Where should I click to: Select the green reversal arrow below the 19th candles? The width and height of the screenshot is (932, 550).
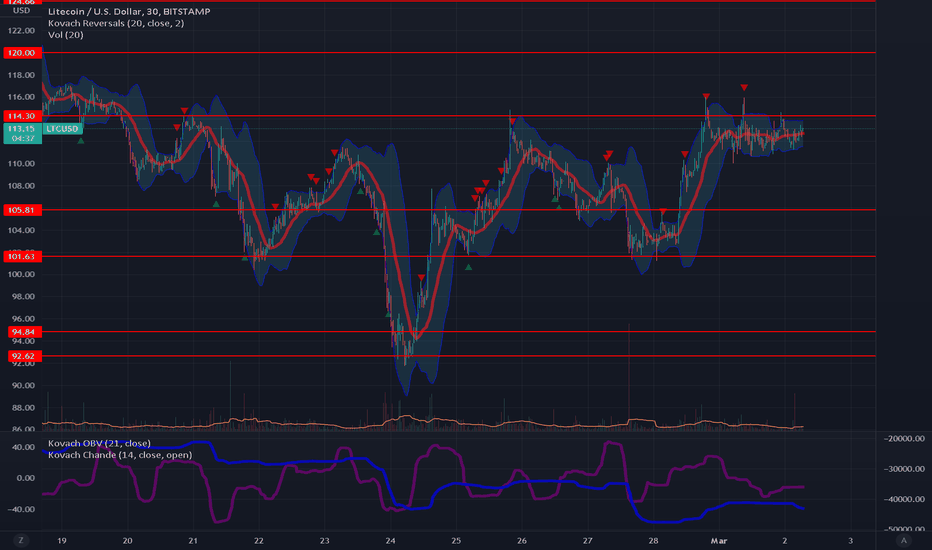[x=81, y=140]
